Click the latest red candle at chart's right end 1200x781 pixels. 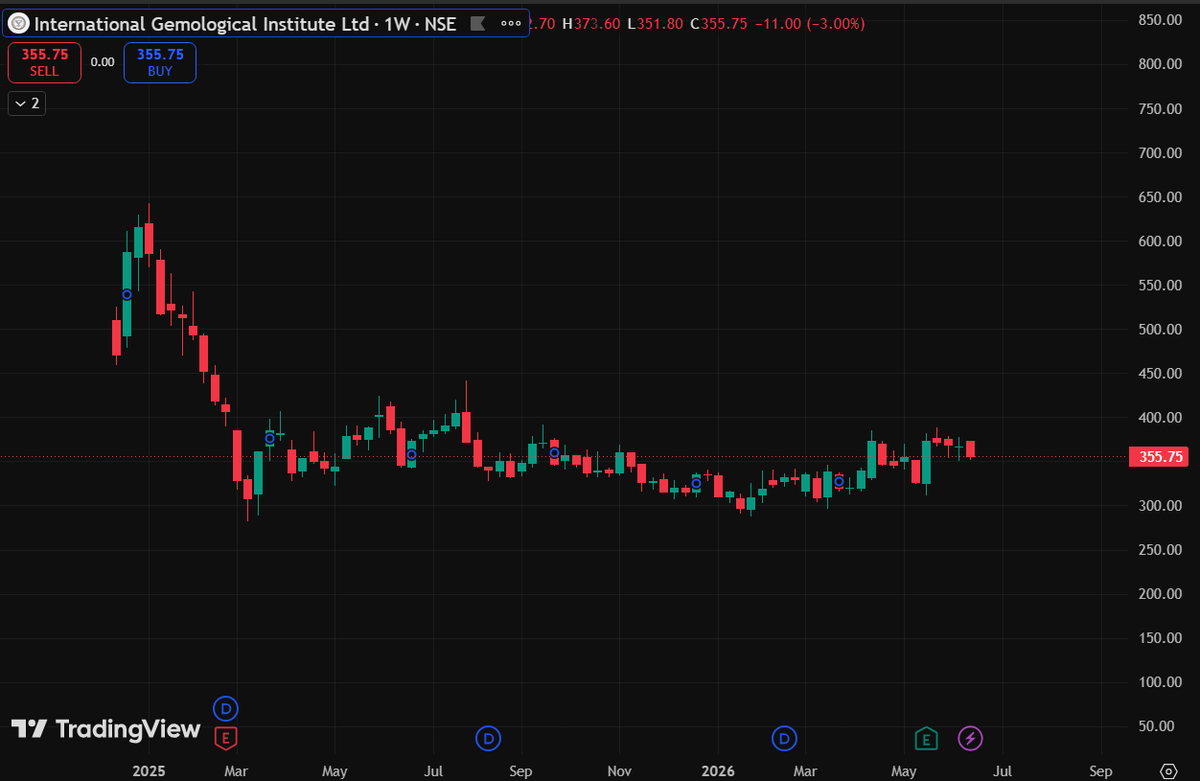pyautogui.click(x=970, y=449)
